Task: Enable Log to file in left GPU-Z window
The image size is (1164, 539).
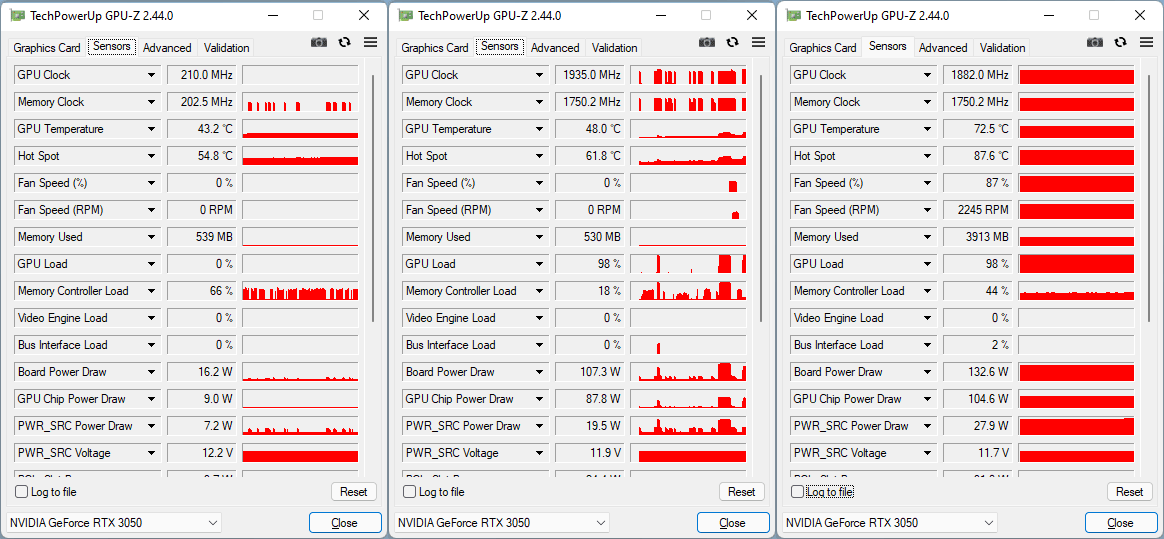Action: tap(22, 492)
